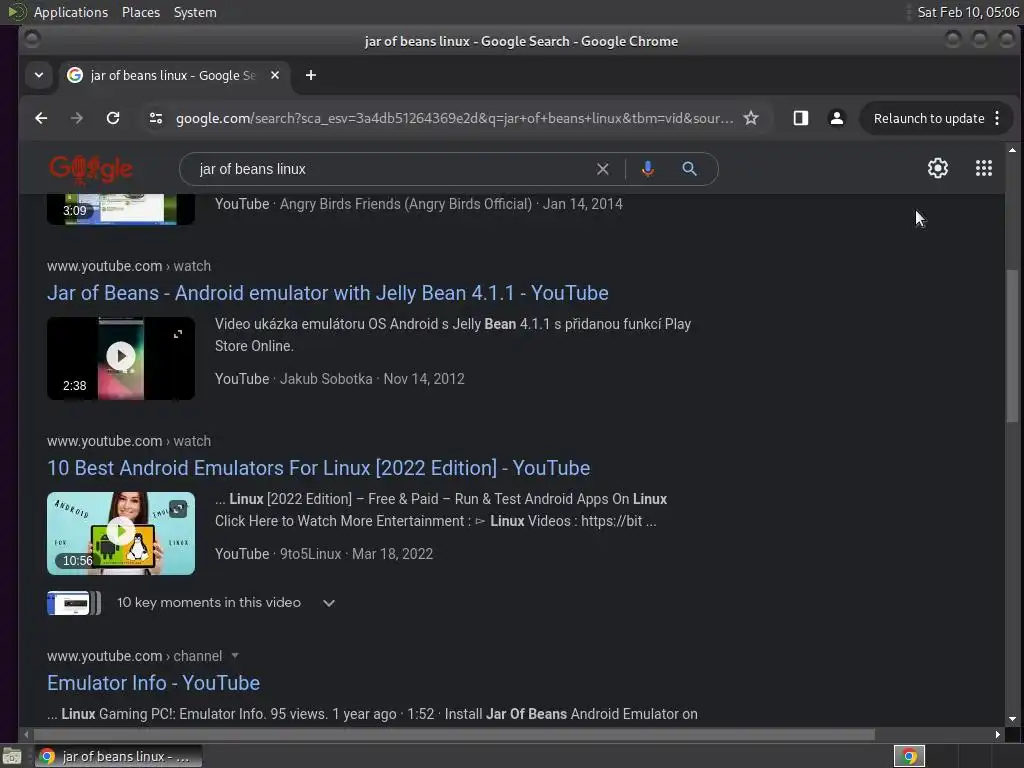The width and height of the screenshot is (1024, 768).
Task: Open dropdown arrow beside youtube.com channel
Action: click(235, 656)
